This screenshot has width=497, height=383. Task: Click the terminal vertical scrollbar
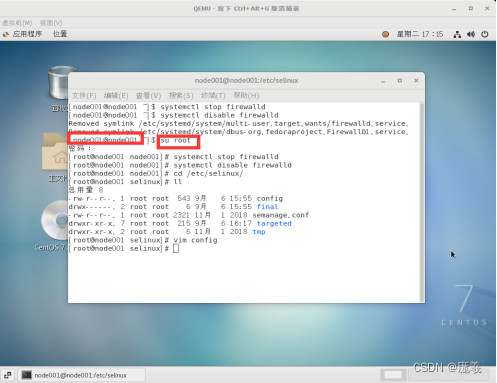pyautogui.click(x=422, y=202)
